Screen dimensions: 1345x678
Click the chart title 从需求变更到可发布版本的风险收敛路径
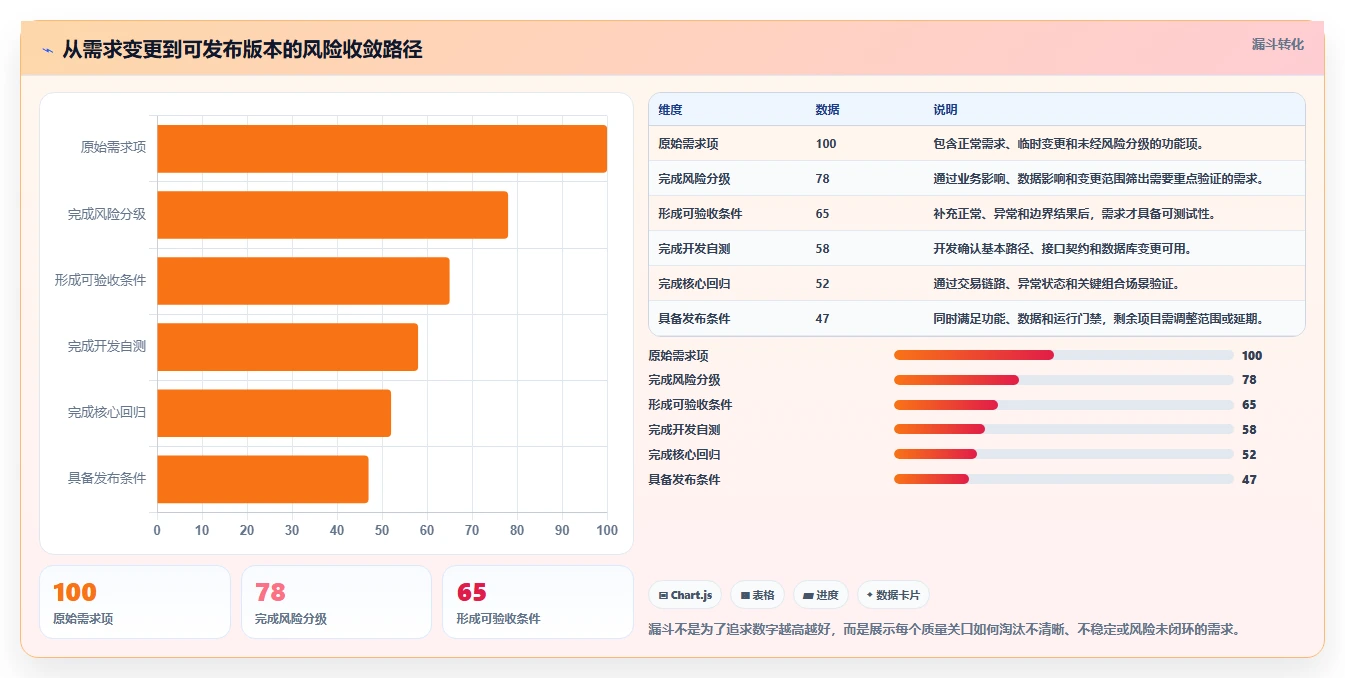[242, 50]
